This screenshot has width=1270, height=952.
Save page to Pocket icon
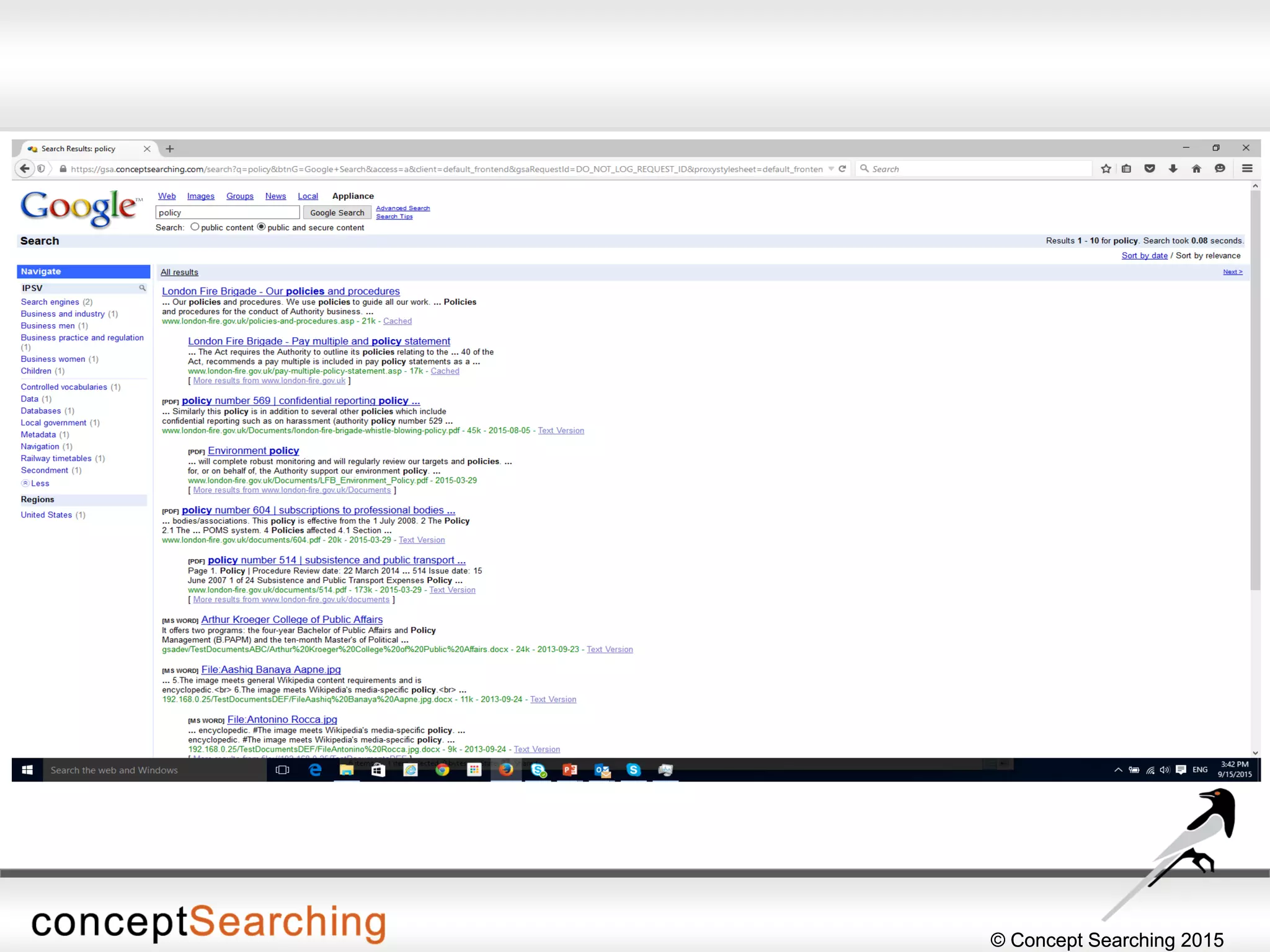(x=1150, y=169)
